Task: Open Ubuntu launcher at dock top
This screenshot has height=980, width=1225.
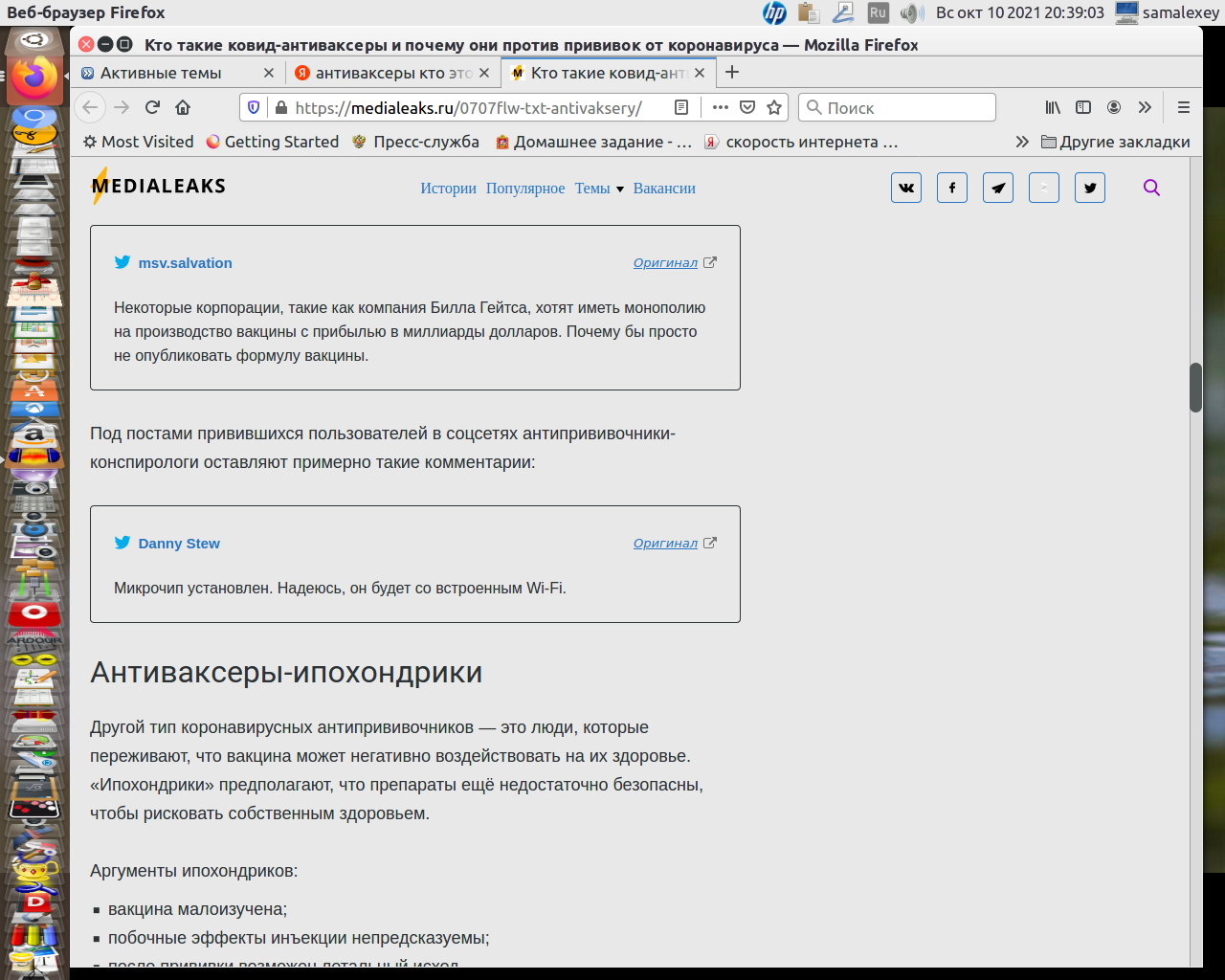Action: pyautogui.click(x=34, y=41)
